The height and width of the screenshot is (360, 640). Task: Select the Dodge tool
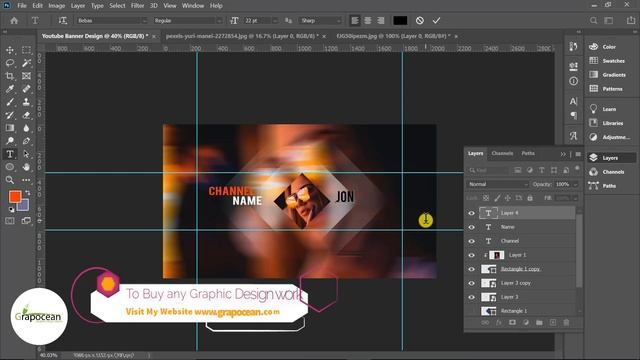pyautogui.click(x=10, y=141)
